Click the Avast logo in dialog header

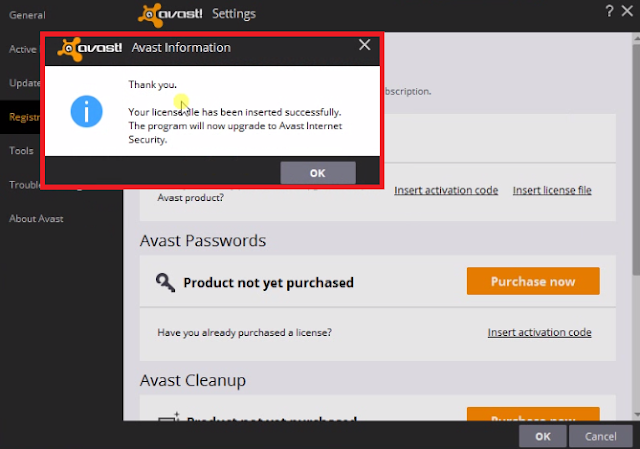90,49
